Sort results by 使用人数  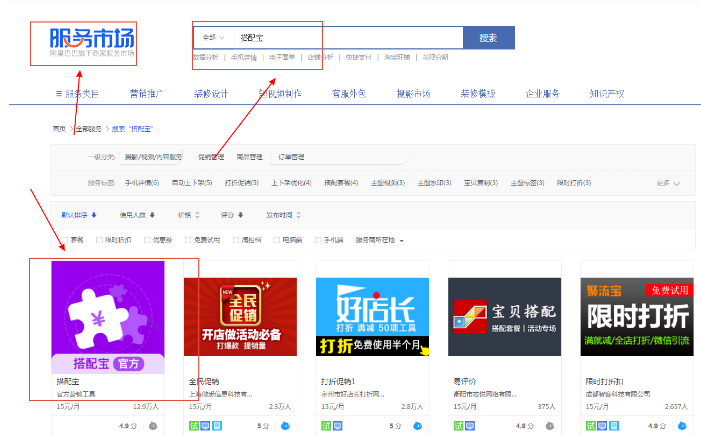(x=137, y=215)
